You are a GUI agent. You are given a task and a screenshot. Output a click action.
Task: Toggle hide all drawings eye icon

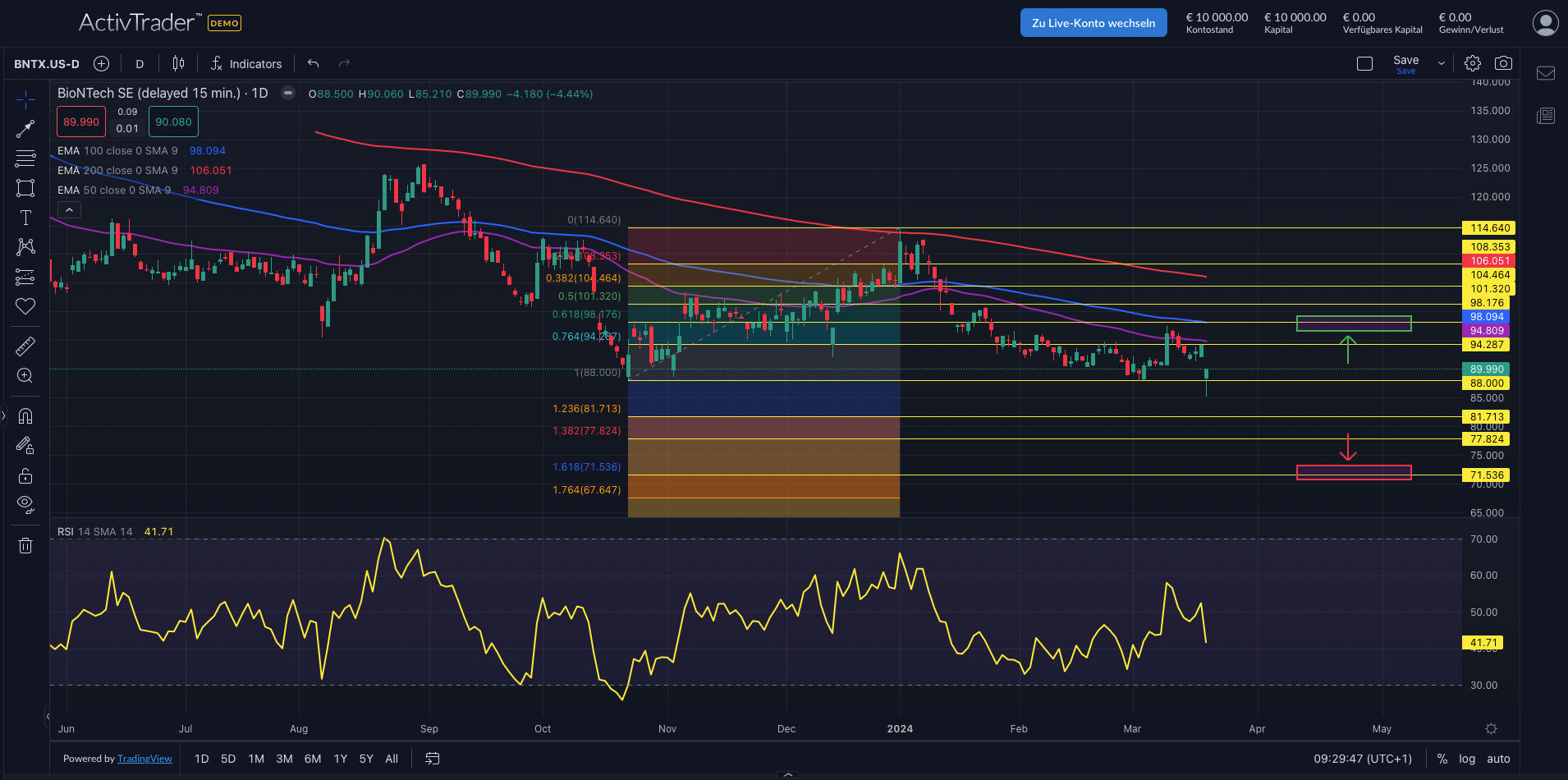tap(25, 504)
